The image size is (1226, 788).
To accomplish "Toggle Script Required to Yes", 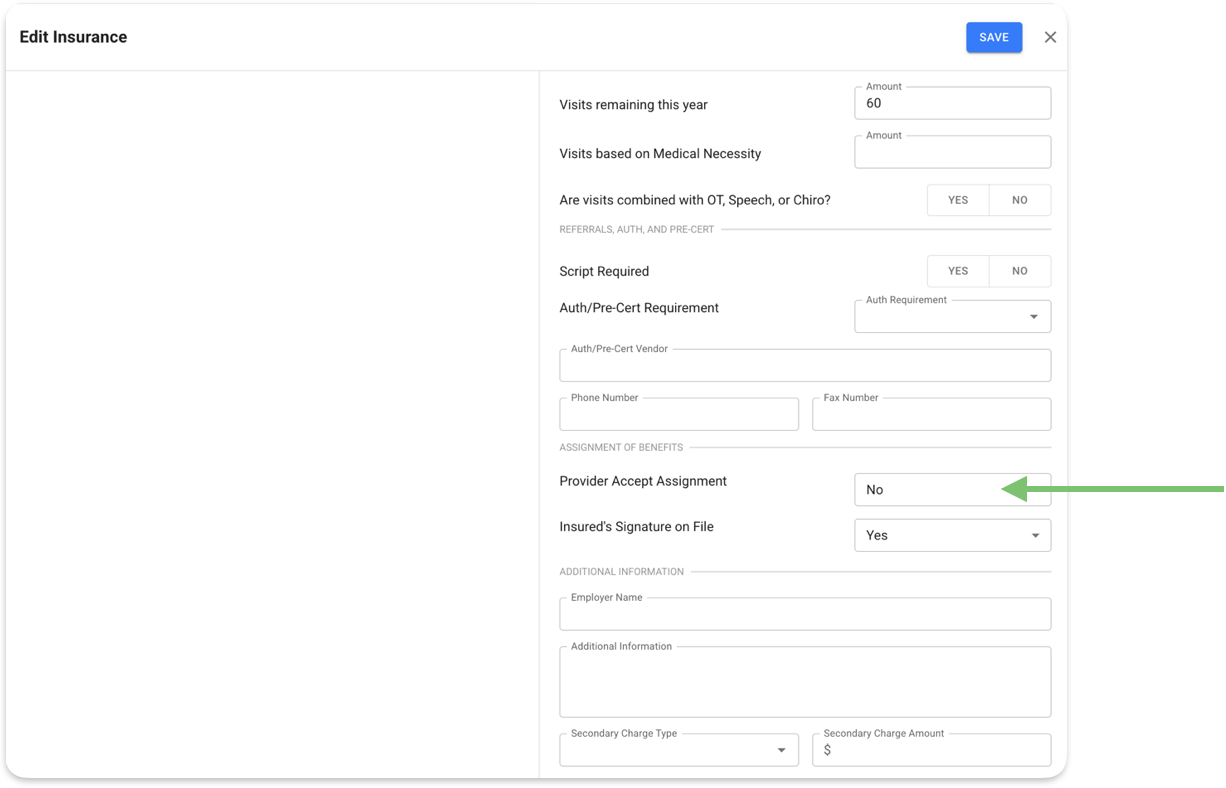I will click(957, 271).
